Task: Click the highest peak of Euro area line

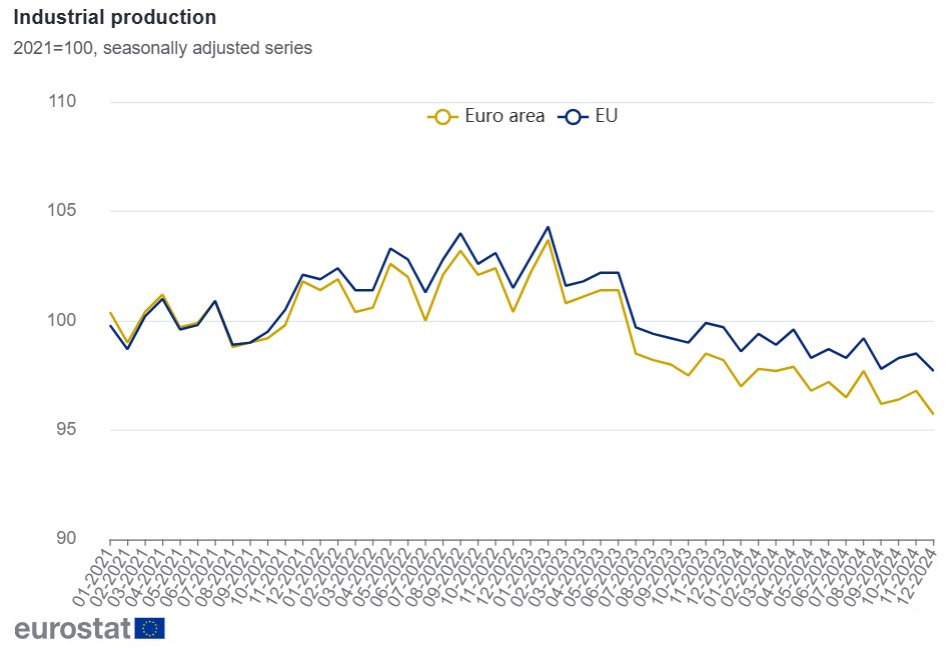Action: click(548, 240)
